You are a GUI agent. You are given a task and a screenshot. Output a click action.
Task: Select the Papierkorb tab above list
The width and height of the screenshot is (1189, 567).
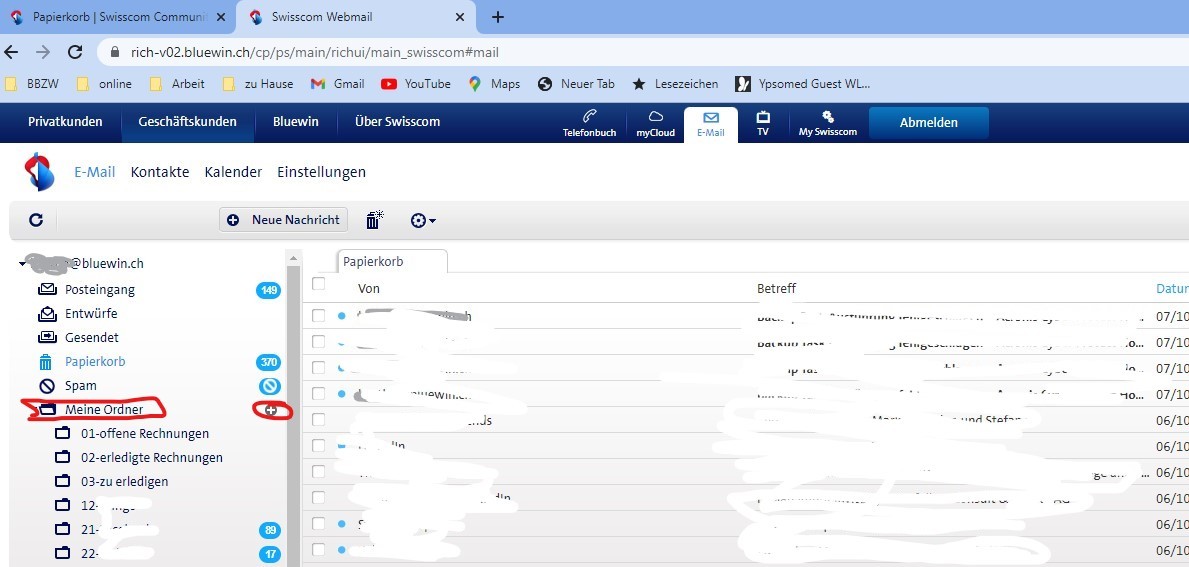tap(392, 262)
